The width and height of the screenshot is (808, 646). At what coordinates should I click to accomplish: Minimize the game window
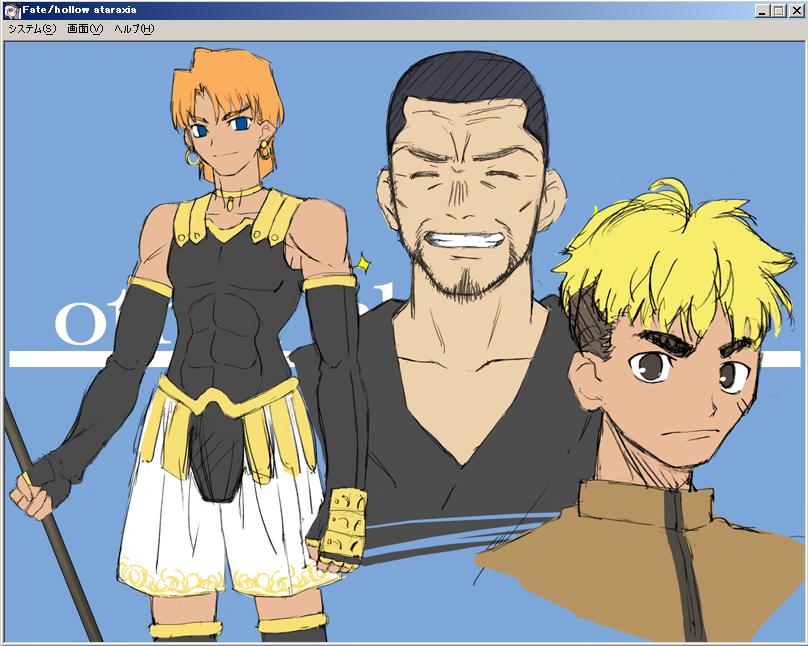click(762, 10)
